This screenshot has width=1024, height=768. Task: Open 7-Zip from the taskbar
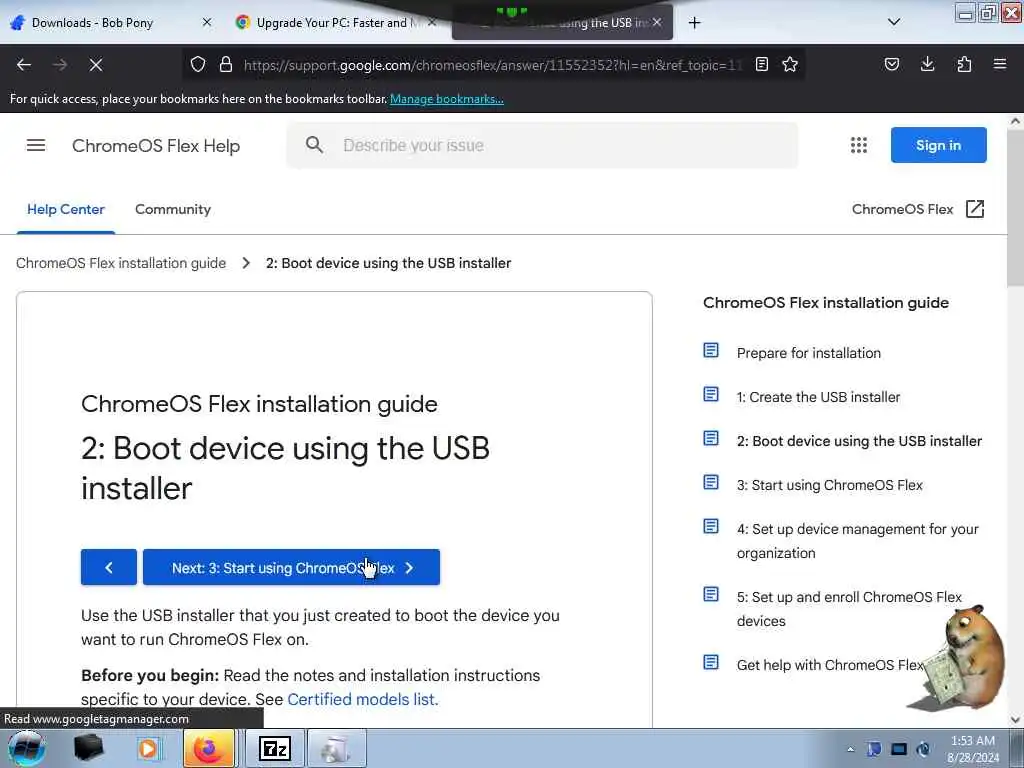tap(274, 748)
